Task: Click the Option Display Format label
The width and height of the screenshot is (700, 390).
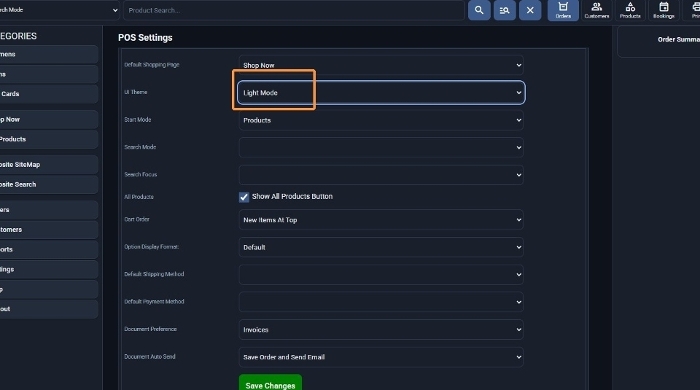Action: coord(151,247)
